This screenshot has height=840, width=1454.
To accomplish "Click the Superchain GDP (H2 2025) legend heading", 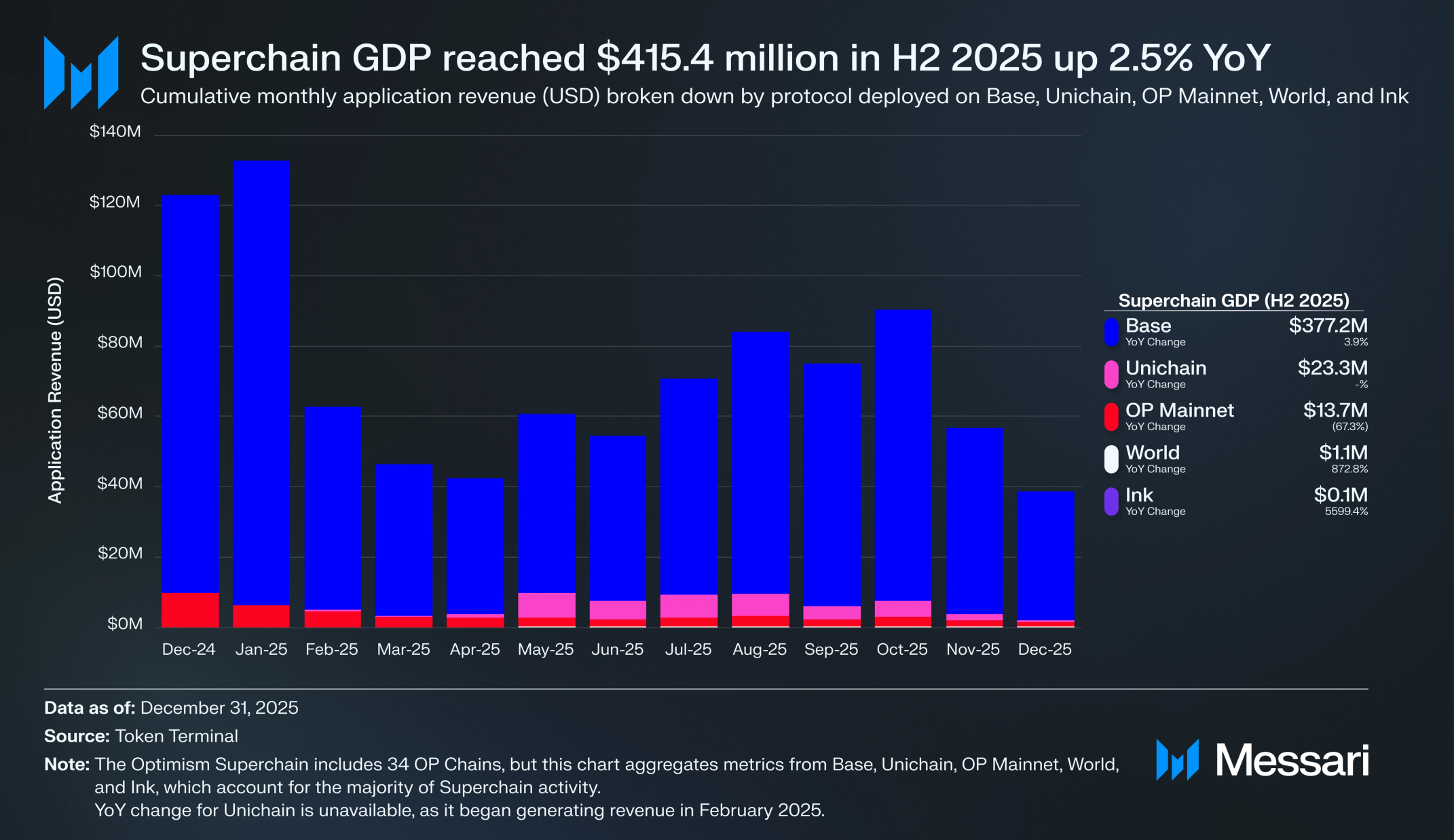I will click(1233, 301).
